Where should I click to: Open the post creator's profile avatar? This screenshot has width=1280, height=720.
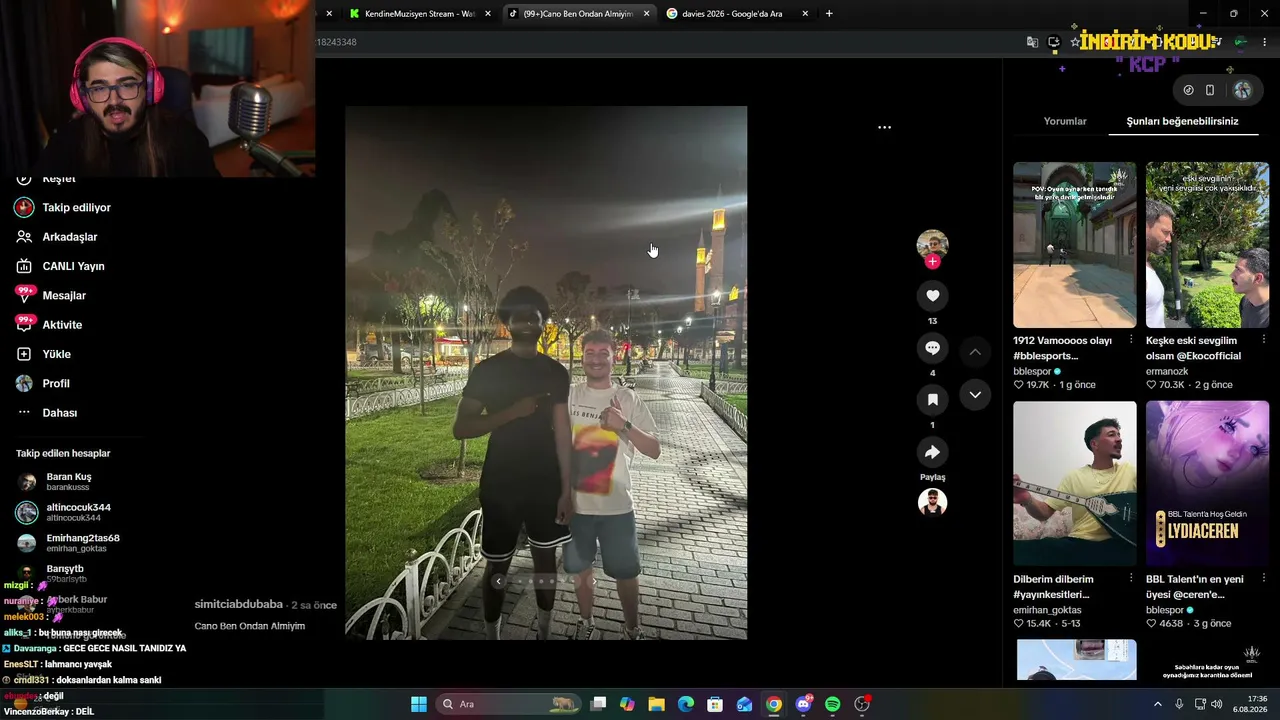[932, 244]
